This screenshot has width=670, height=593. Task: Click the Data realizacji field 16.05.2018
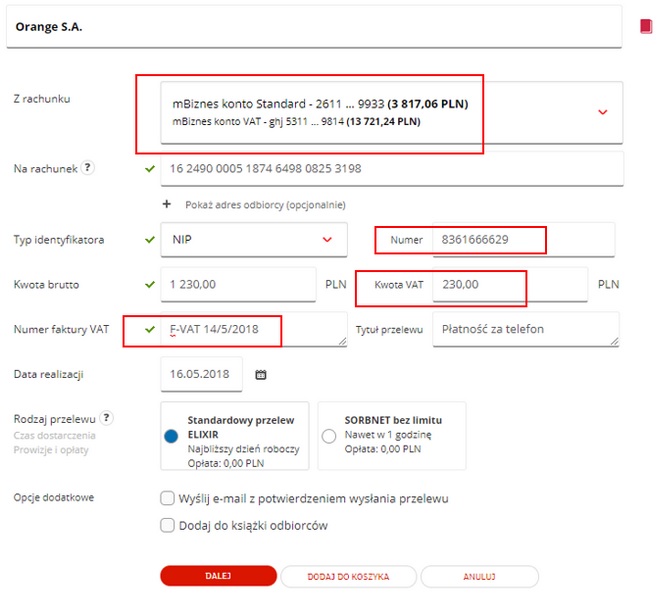click(201, 374)
